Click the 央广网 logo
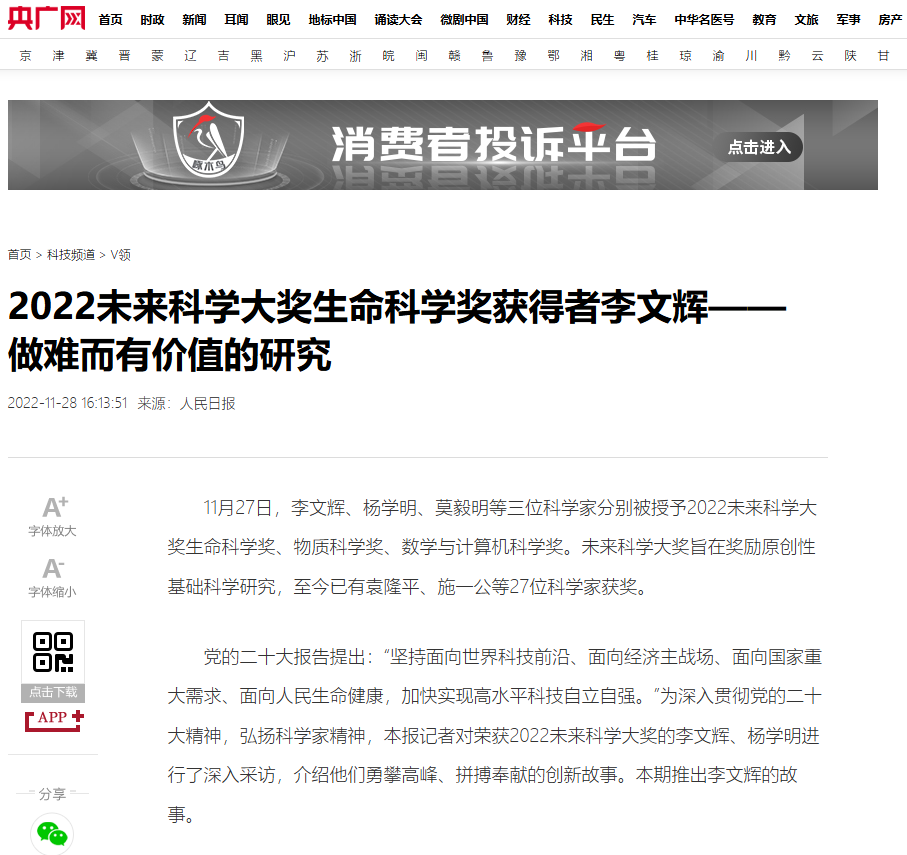 coord(46,18)
